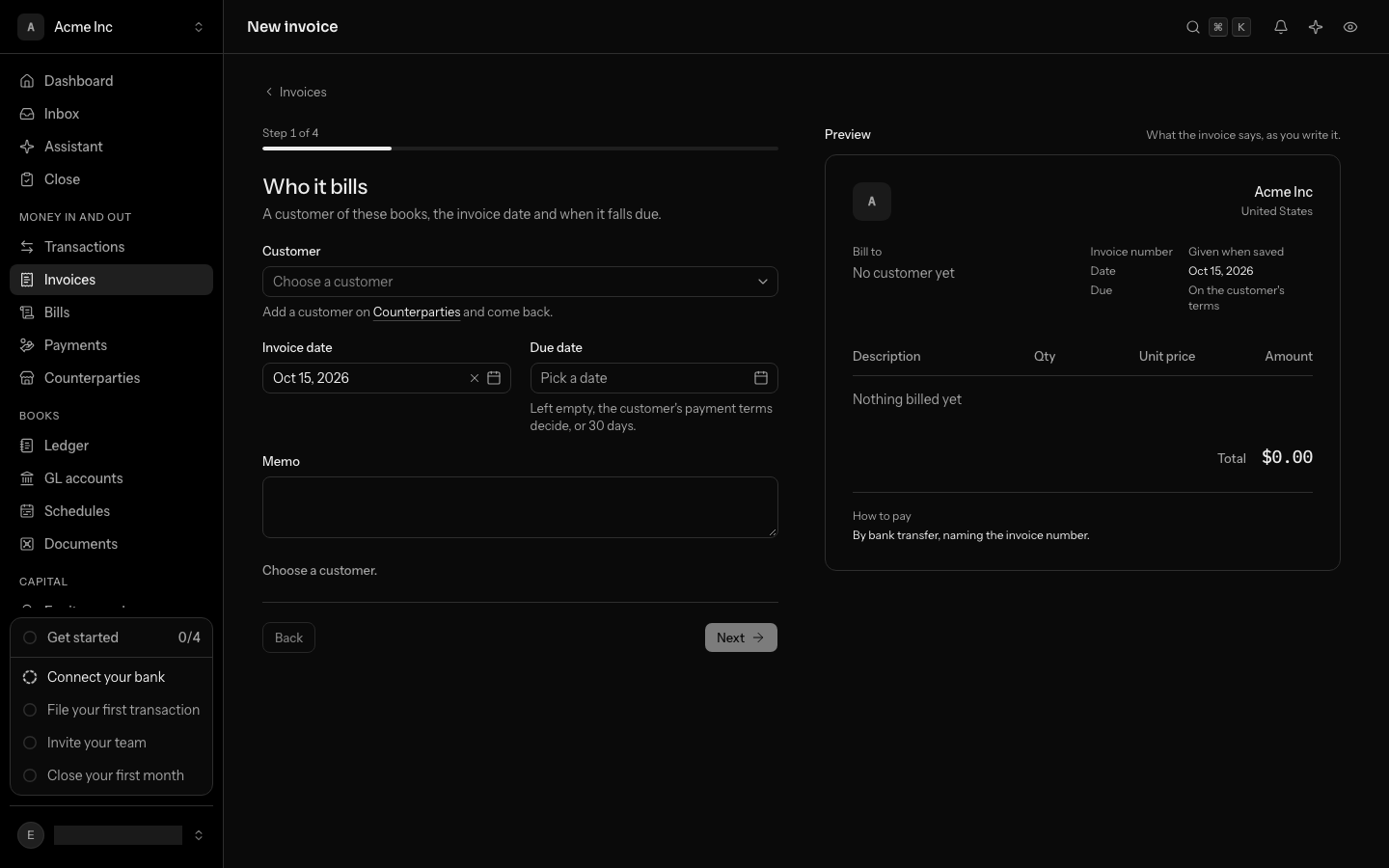Toggle the eye preview icon in header

(1350, 27)
